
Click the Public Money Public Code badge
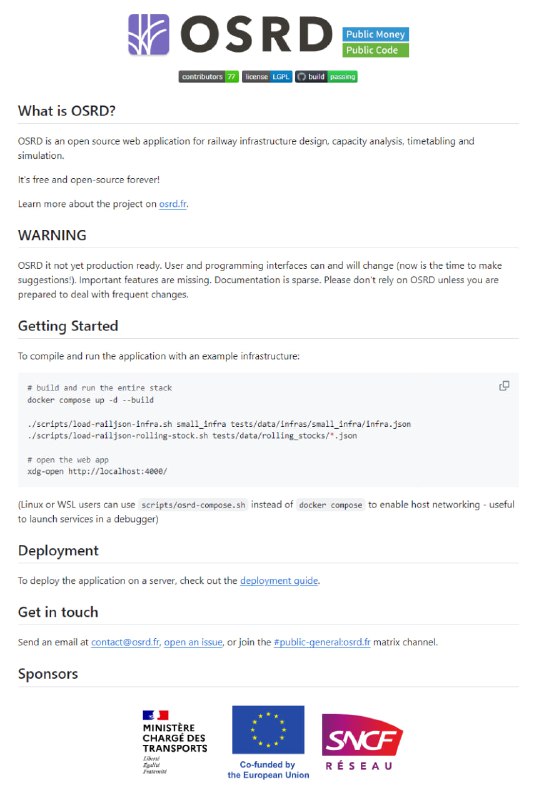[375, 42]
